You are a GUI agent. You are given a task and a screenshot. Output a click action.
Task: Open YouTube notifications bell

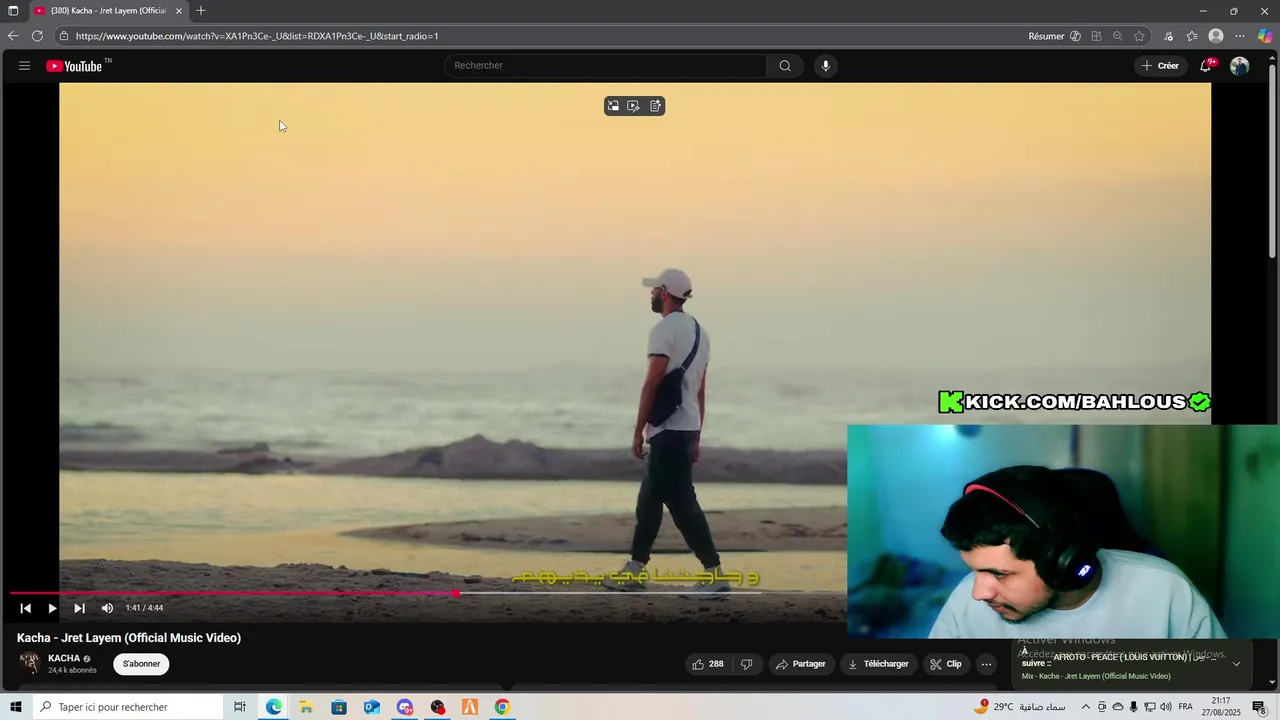point(1206,66)
